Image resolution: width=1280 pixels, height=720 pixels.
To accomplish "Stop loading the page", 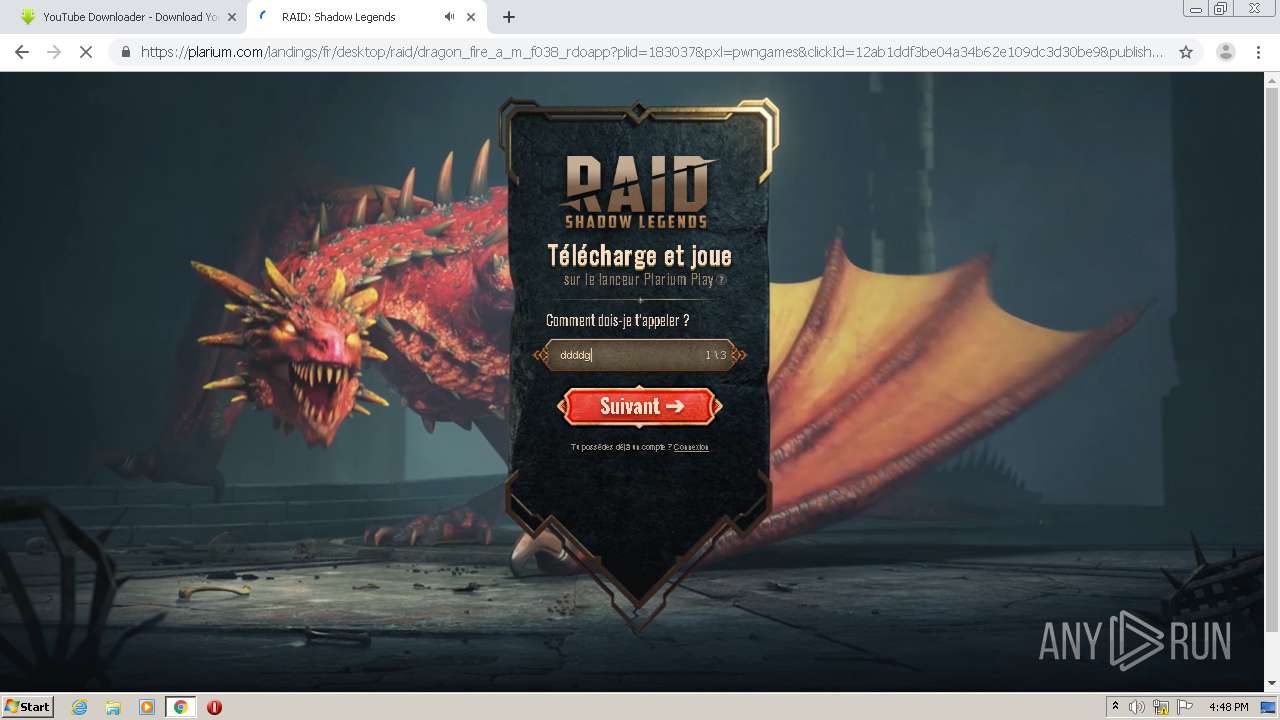I will pyautogui.click(x=86, y=52).
